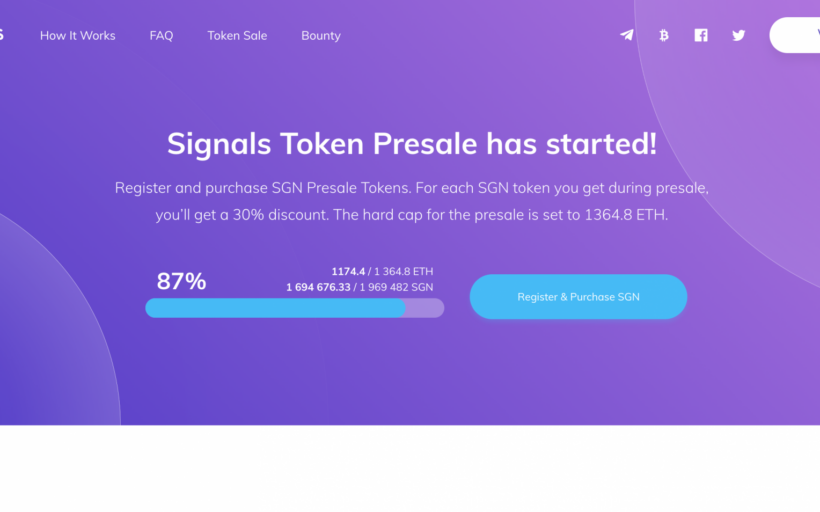Click the presale description paragraph text
The width and height of the screenshot is (820, 512).
pos(412,201)
